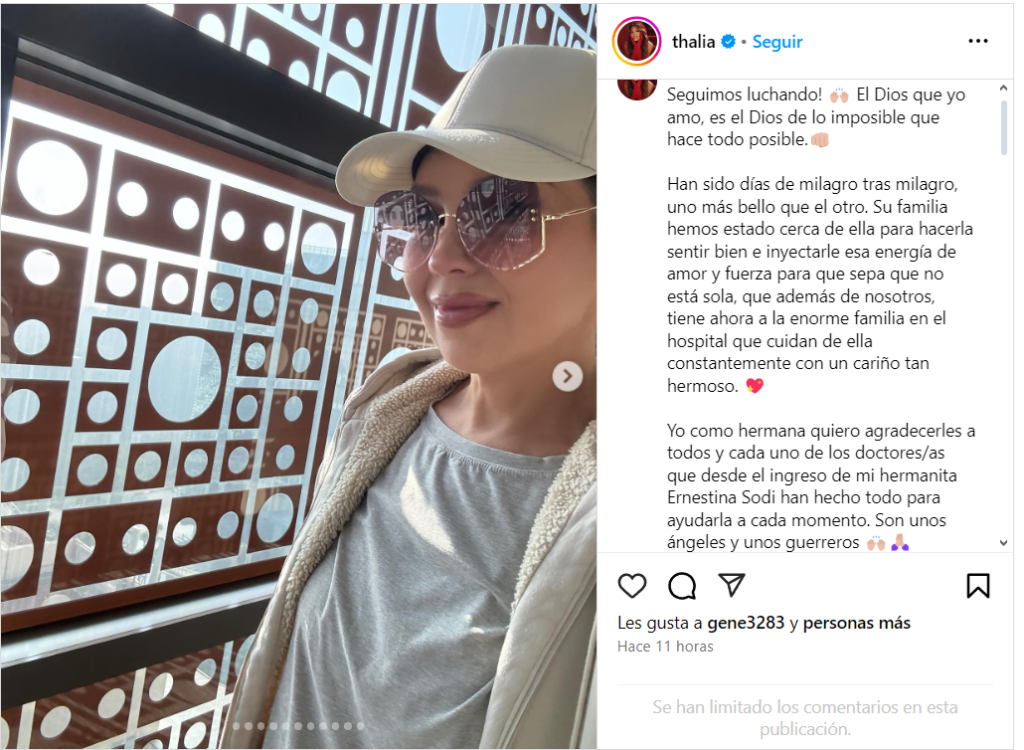Image resolution: width=1024 pixels, height=750 pixels.
Task: Open the thalia username link
Action: pos(693,42)
